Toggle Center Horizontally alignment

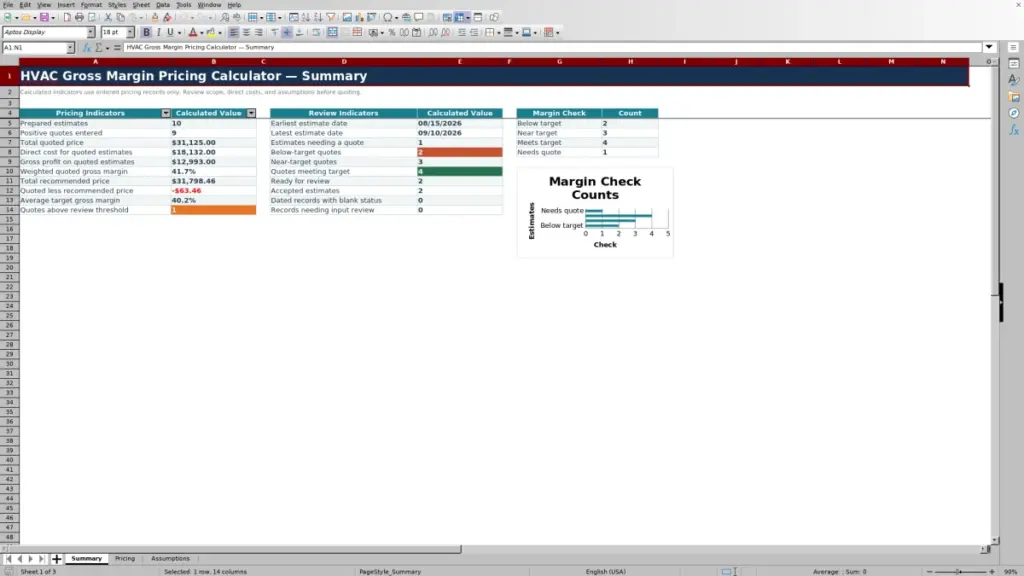tap(246, 33)
